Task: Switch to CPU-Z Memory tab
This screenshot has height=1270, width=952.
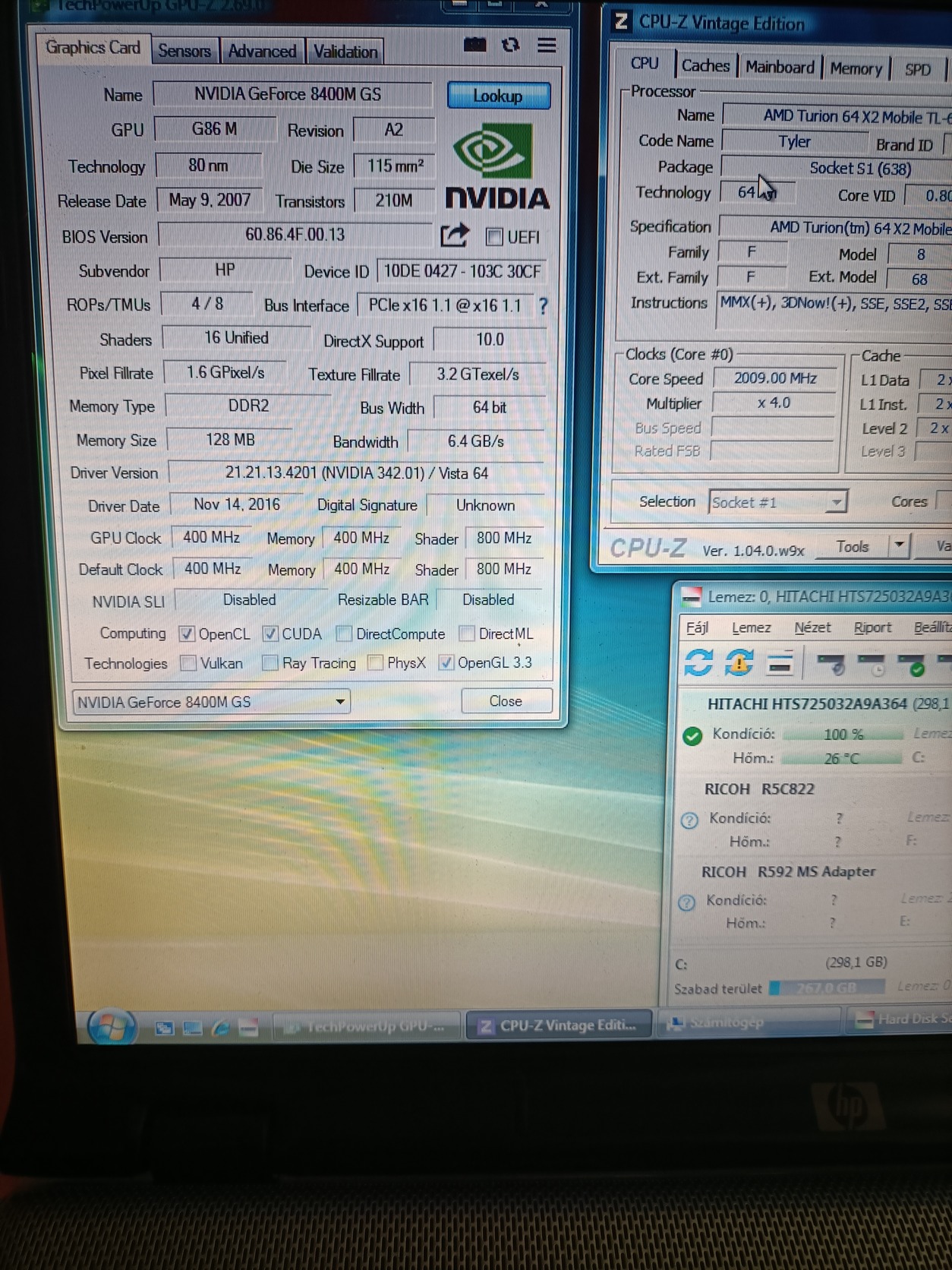Action: [856, 69]
